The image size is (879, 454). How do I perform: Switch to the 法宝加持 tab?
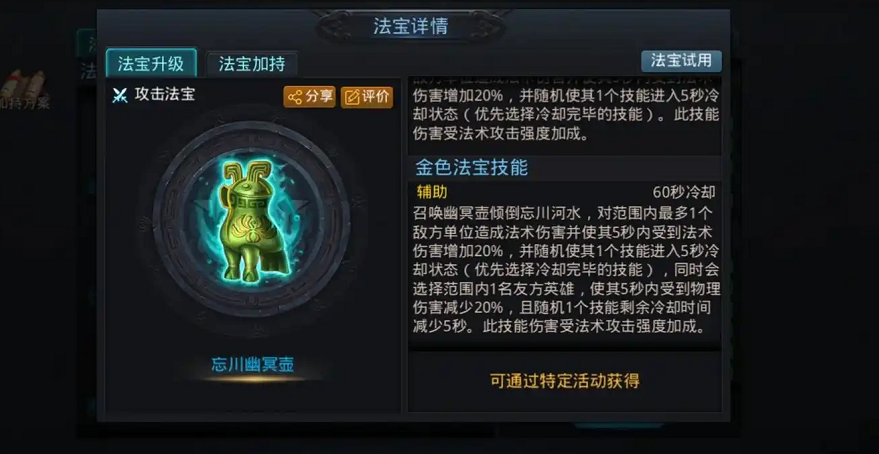(252, 63)
